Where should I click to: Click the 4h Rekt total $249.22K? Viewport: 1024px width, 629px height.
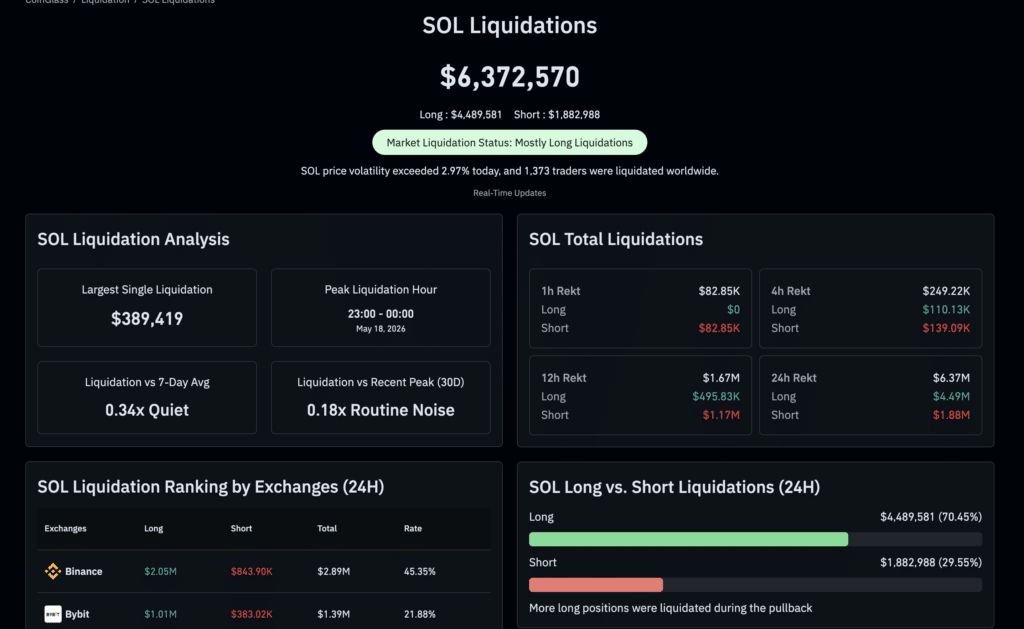(x=946, y=291)
